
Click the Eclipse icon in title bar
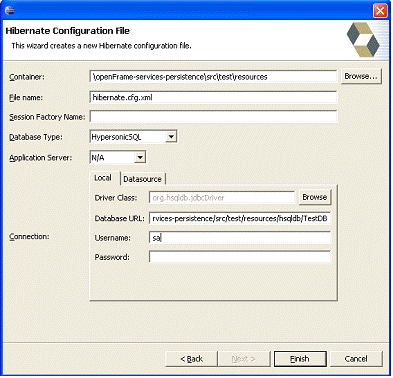(x=10, y=10)
